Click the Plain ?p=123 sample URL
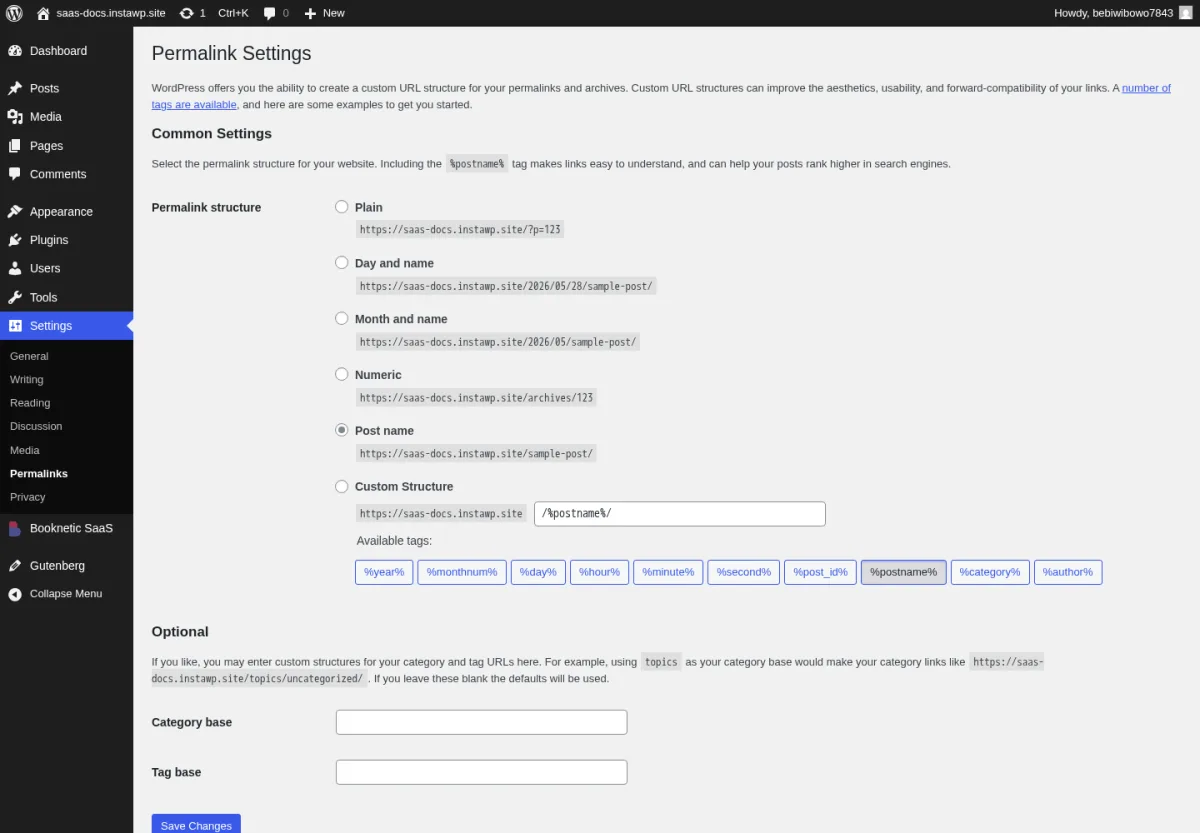Screen dimensions: 1200x833 [461, 230]
